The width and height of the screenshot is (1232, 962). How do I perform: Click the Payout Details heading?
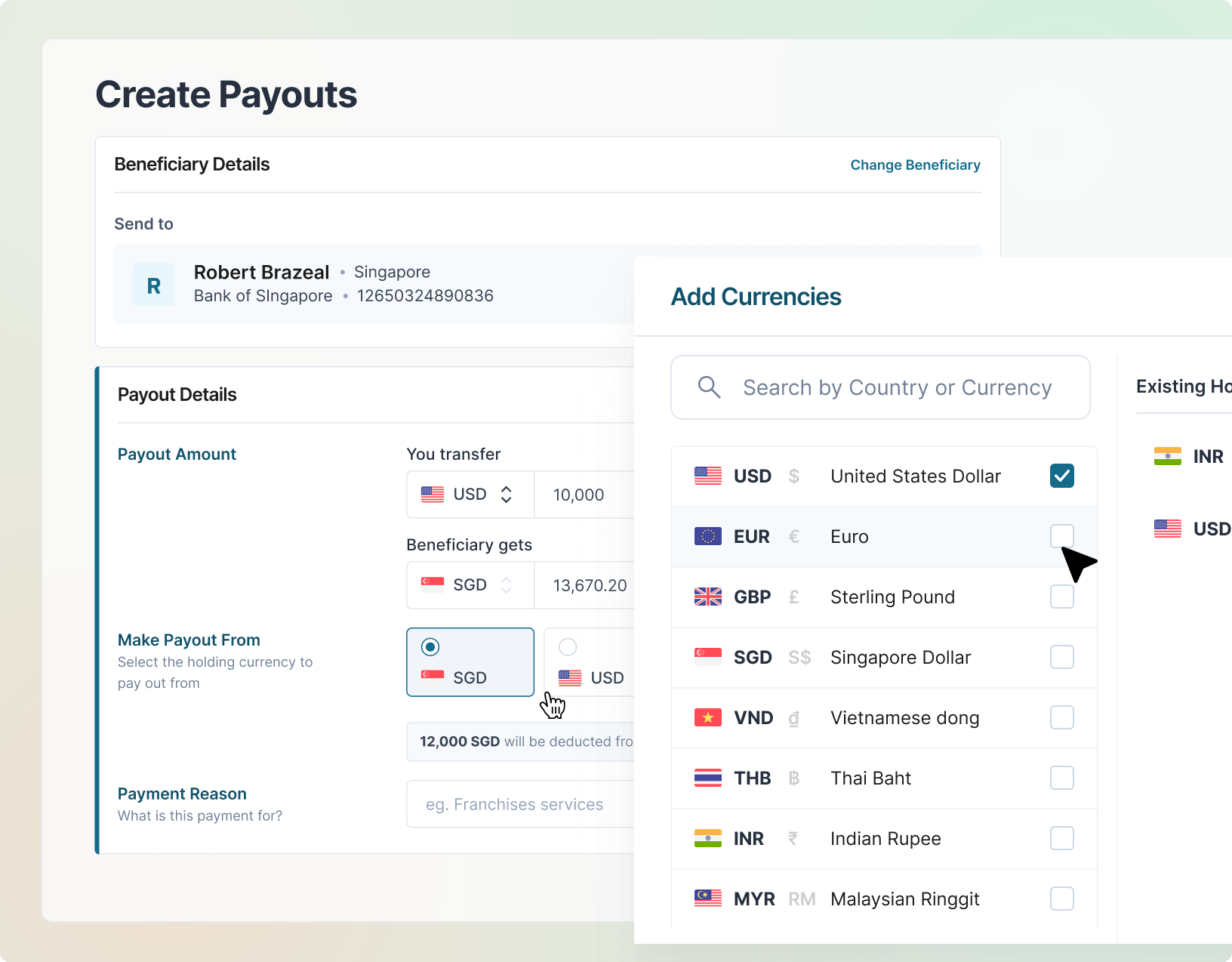point(177,394)
